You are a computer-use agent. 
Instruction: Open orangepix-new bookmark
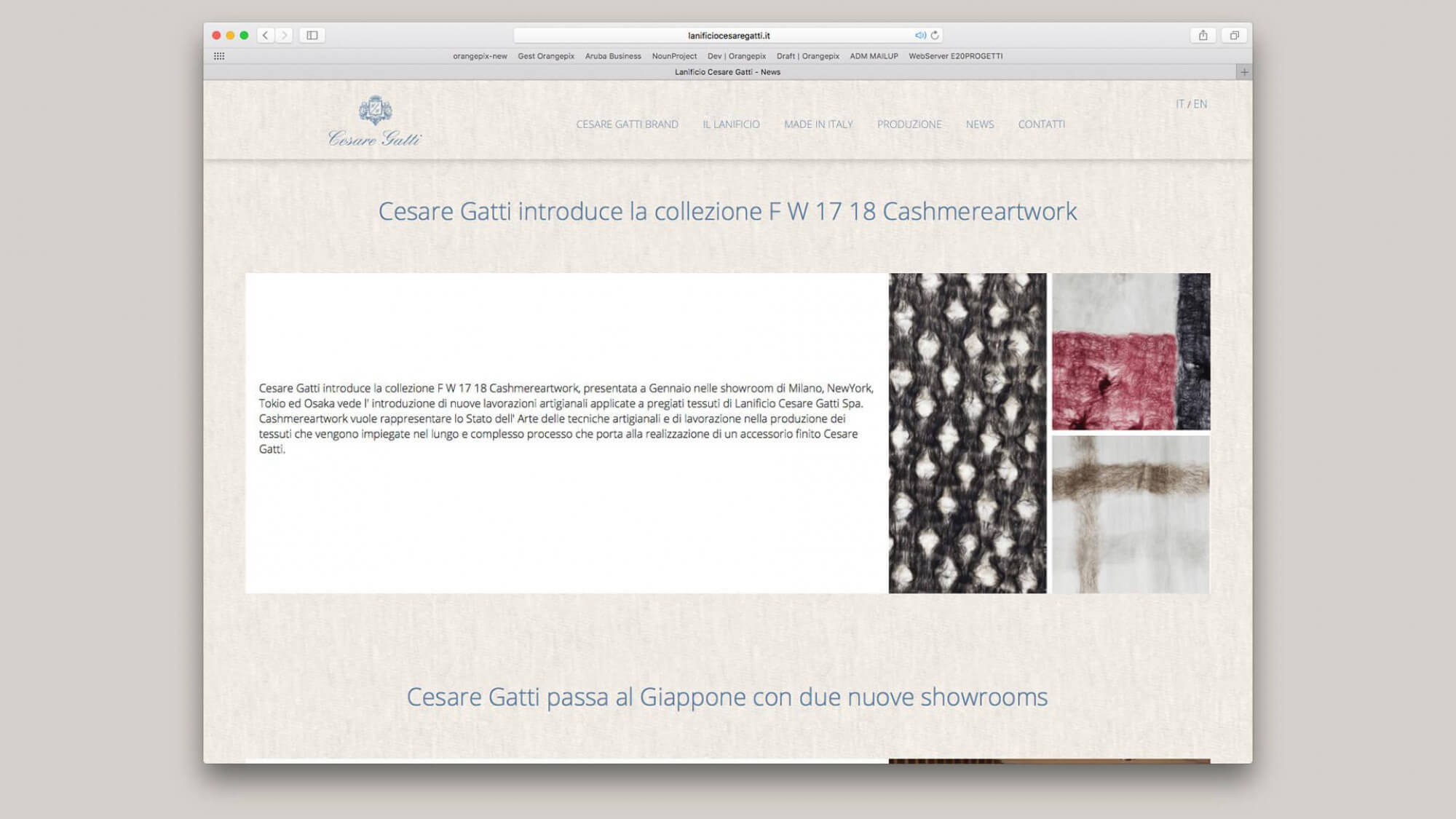click(x=480, y=56)
